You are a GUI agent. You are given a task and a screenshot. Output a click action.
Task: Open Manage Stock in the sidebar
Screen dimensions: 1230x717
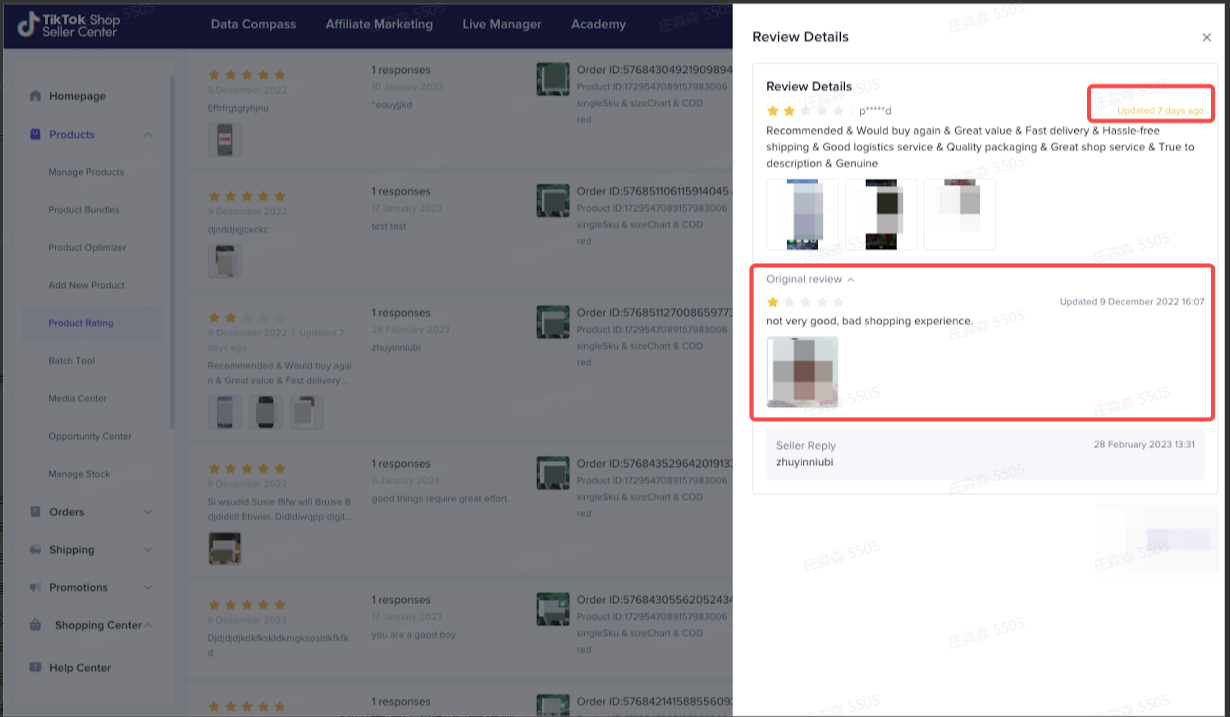(x=79, y=474)
